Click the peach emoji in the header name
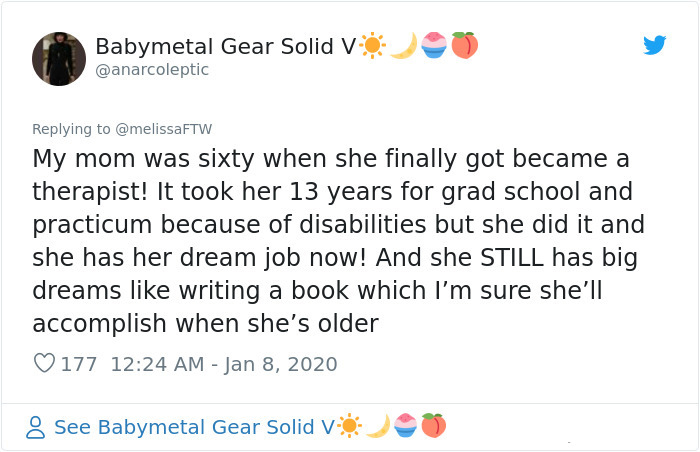The height and width of the screenshot is (452, 700). pyautogui.click(x=464, y=45)
